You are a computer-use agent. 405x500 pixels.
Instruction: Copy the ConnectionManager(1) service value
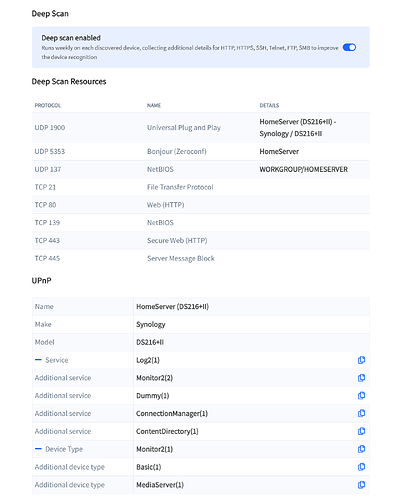361,413
